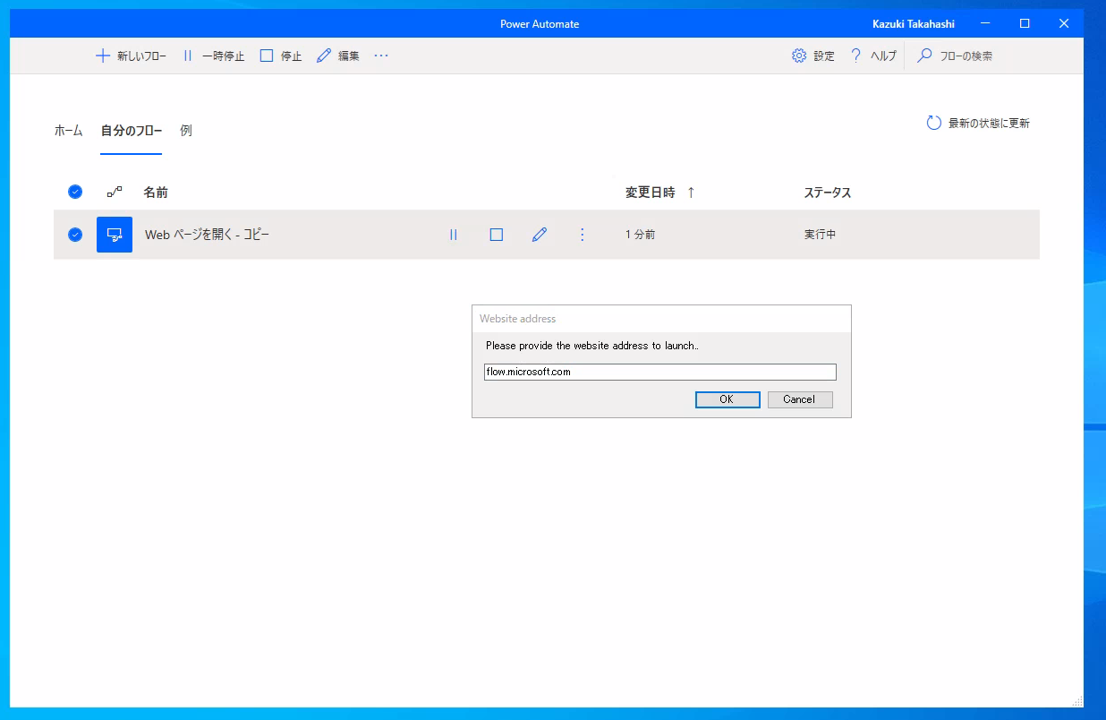The height and width of the screenshot is (720, 1106).
Task: Open the flow editor with the pencil icon
Action: pyautogui.click(x=539, y=234)
